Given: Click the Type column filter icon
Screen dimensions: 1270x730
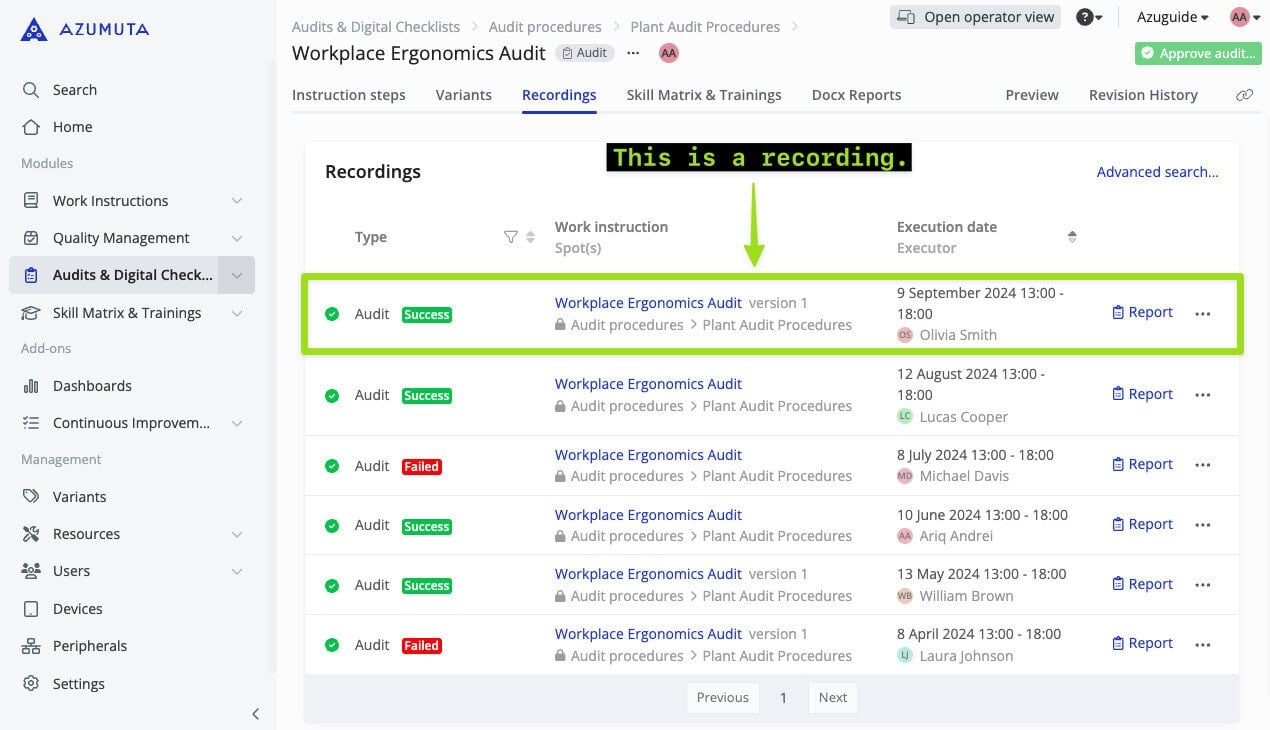Looking at the screenshot, I should pyautogui.click(x=511, y=237).
